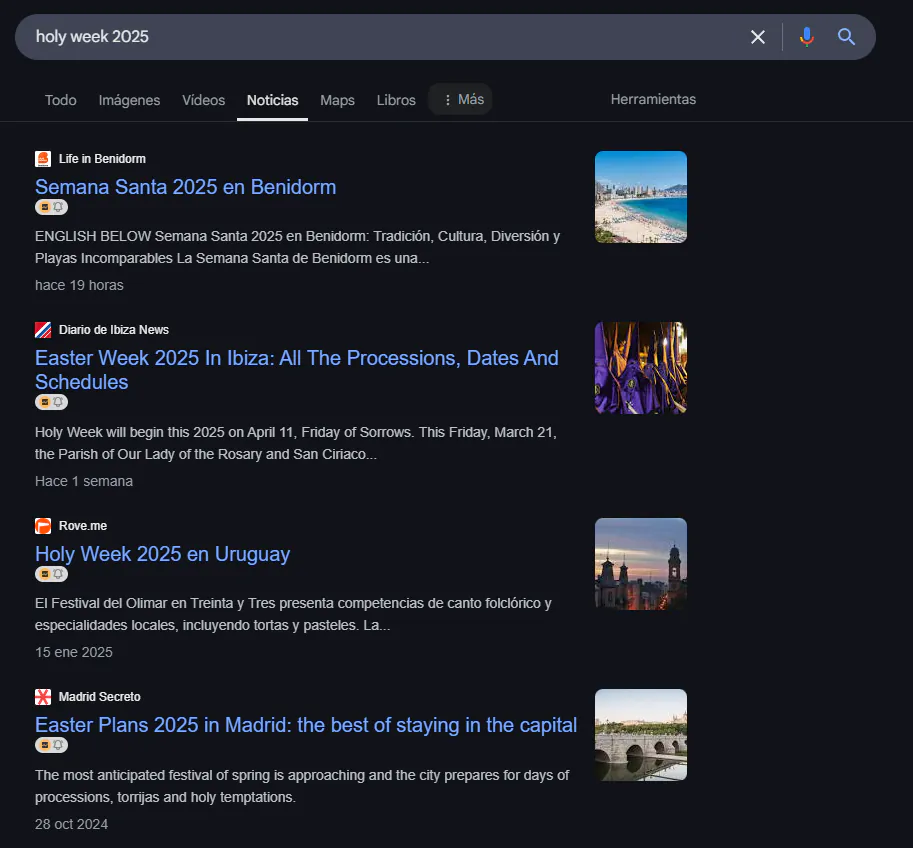Switch to the Todo tab
This screenshot has height=848, width=913.
click(x=61, y=100)
